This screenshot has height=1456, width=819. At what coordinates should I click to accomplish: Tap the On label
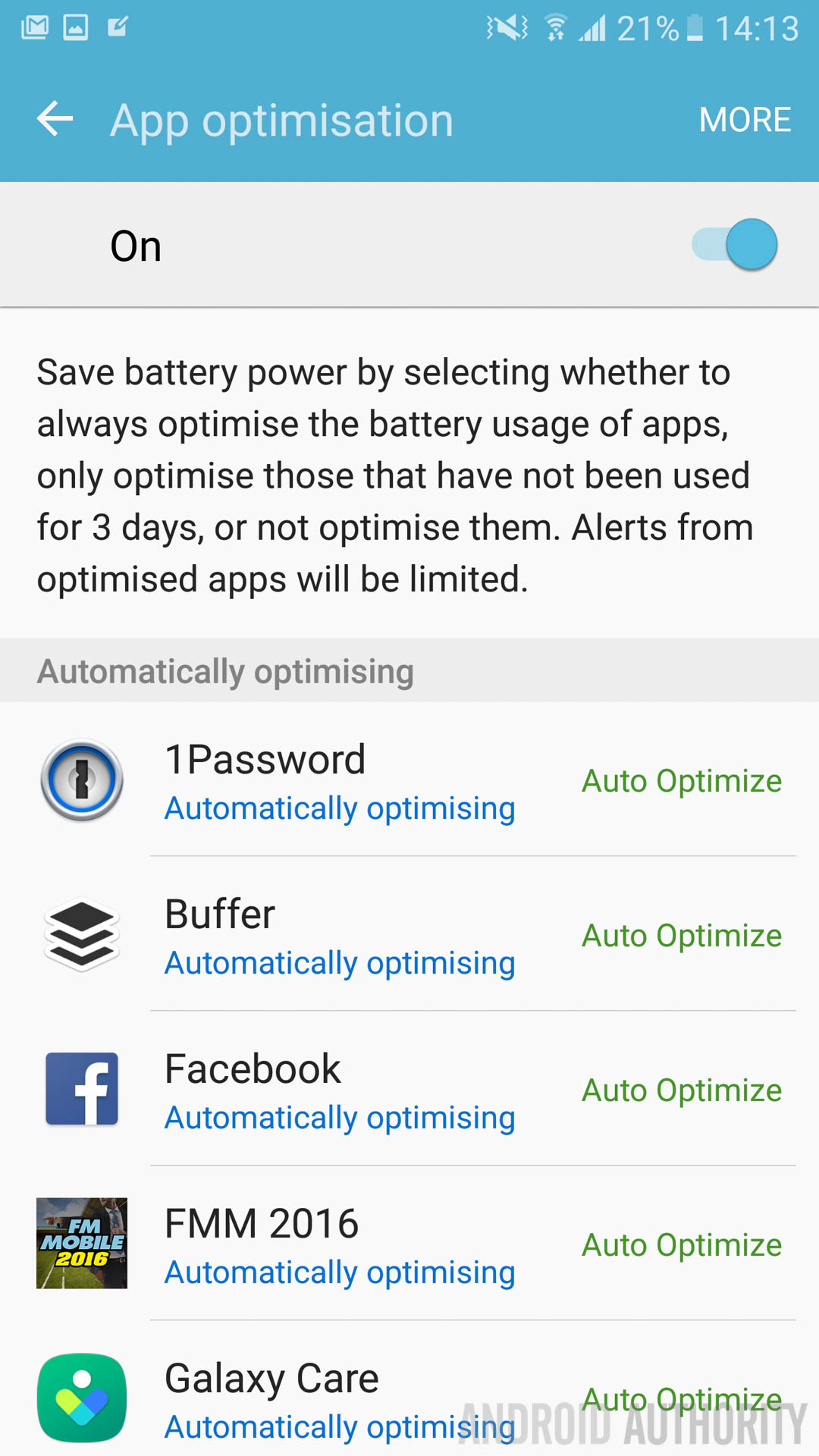click(136, 246)
